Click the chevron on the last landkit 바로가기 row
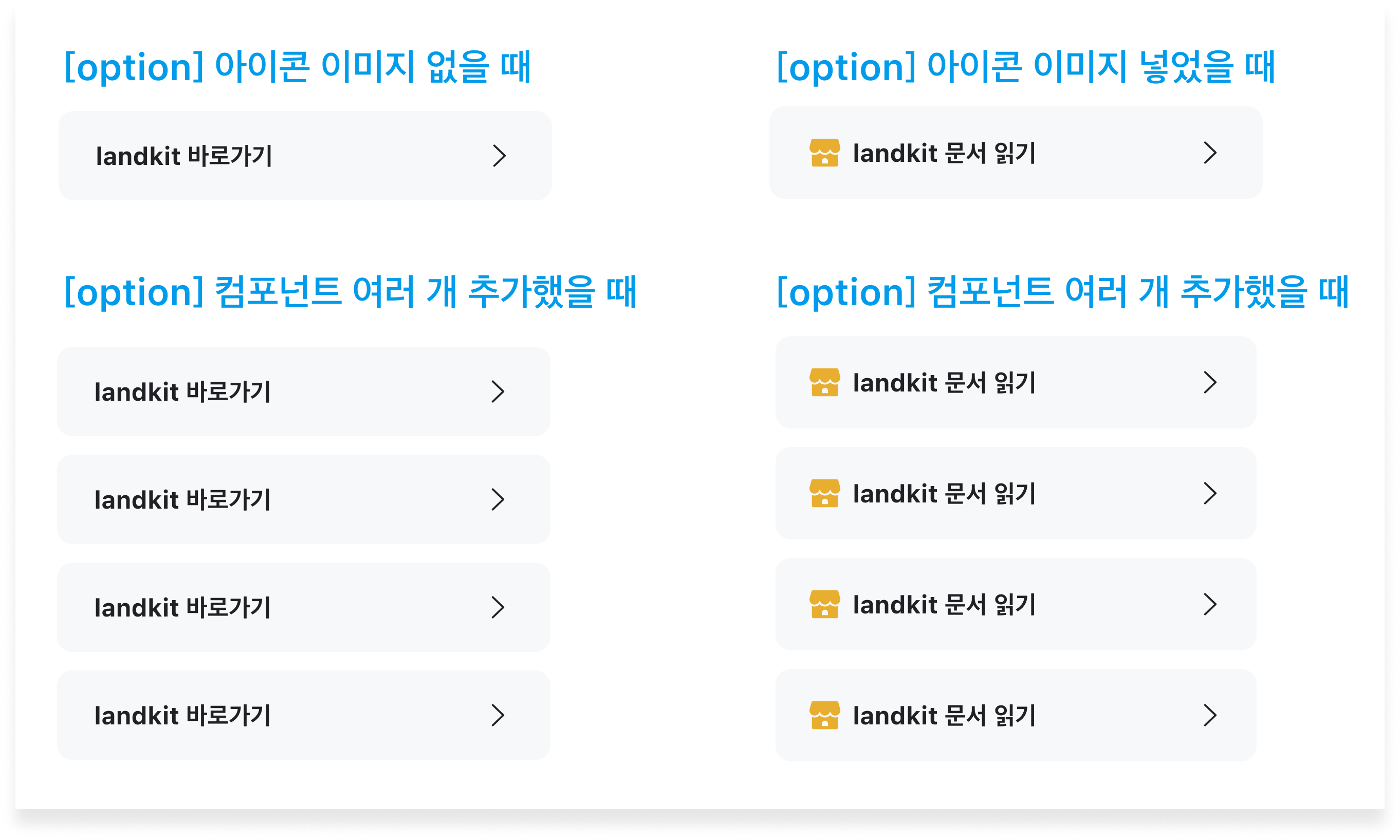 pyautogui.click(x=499, y=715)
